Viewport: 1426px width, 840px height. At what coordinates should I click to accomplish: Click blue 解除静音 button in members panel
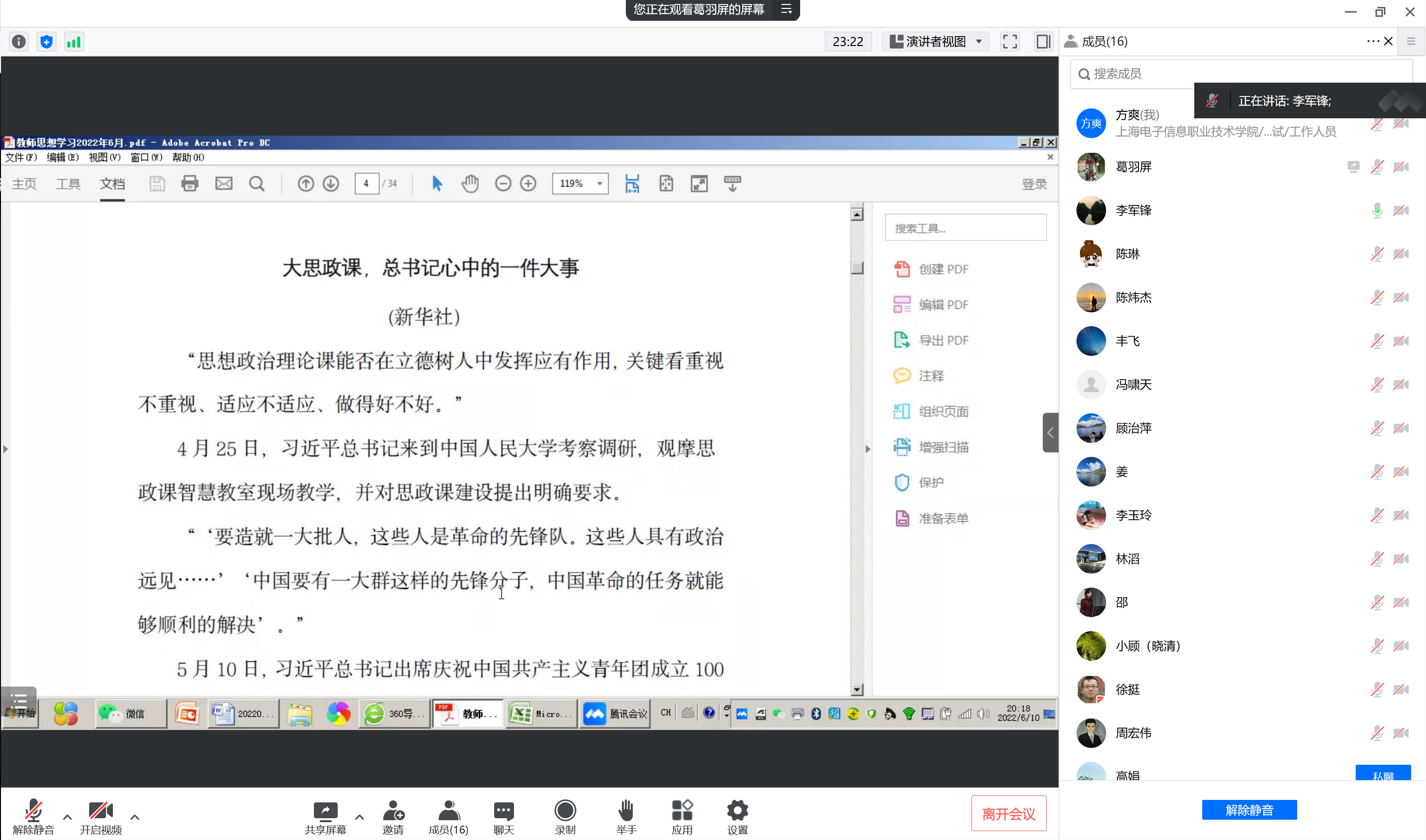1249,809
